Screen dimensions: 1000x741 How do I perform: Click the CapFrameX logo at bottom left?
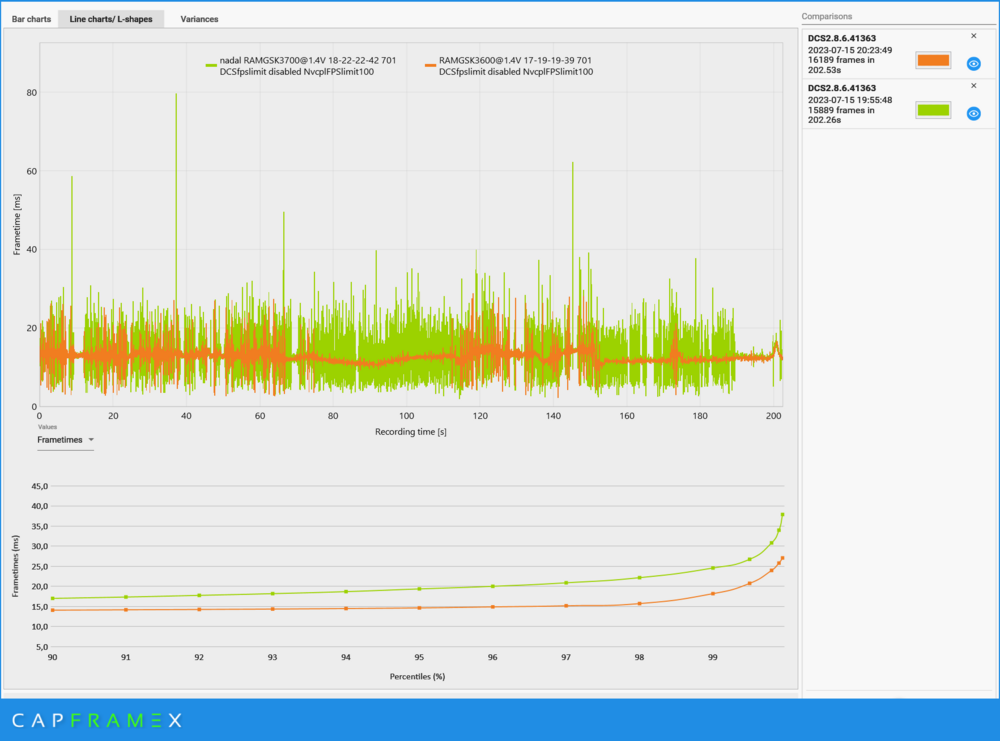click(99, 720)
